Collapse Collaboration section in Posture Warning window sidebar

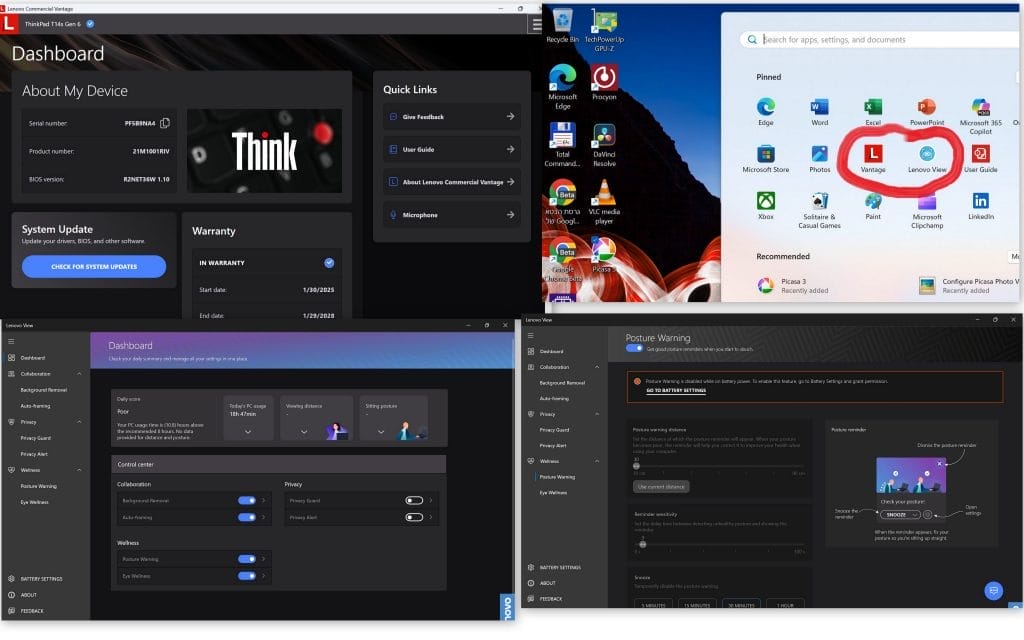coord(597,367)
